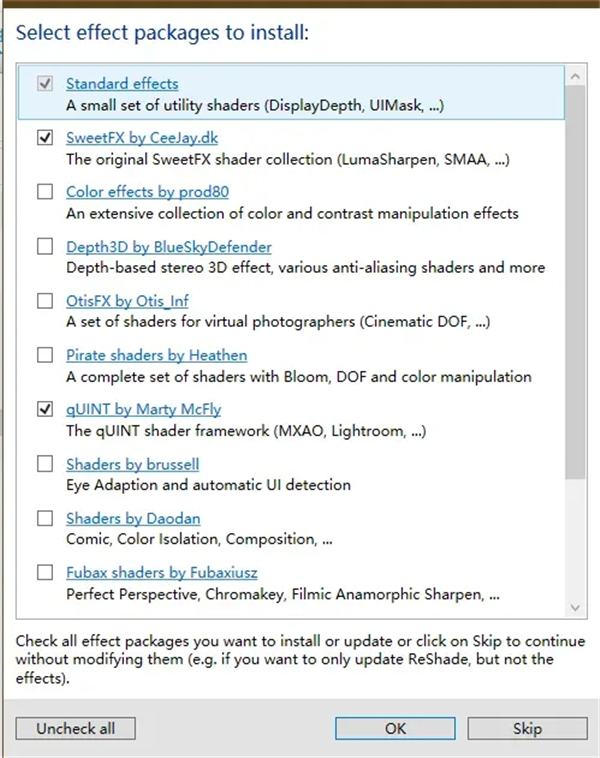Enable the Shaders by Daodan checkbox
This screenshot has width=600, height=758.
[x=45, y=518]
